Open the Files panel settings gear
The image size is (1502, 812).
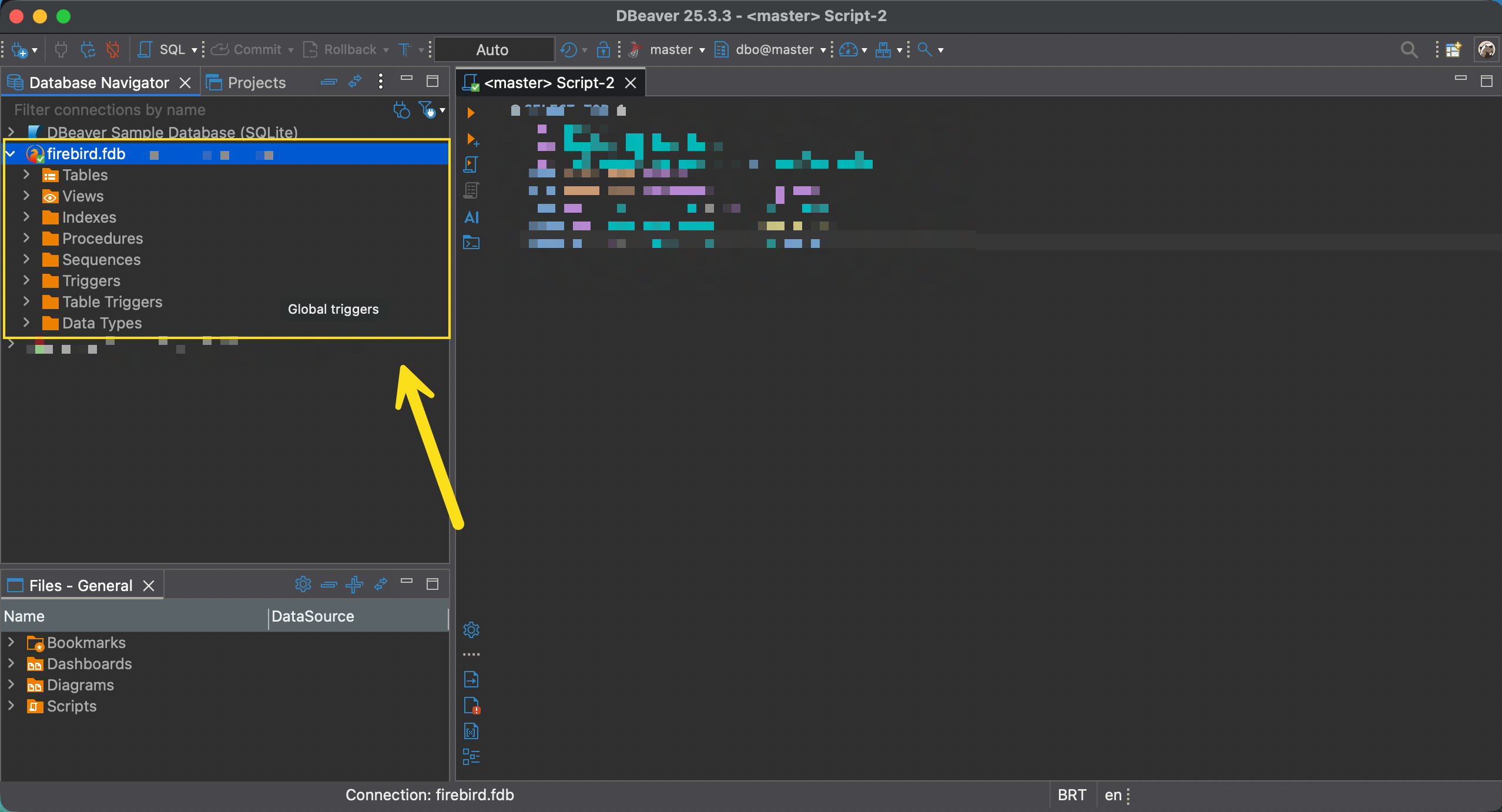tap(303, 584)
